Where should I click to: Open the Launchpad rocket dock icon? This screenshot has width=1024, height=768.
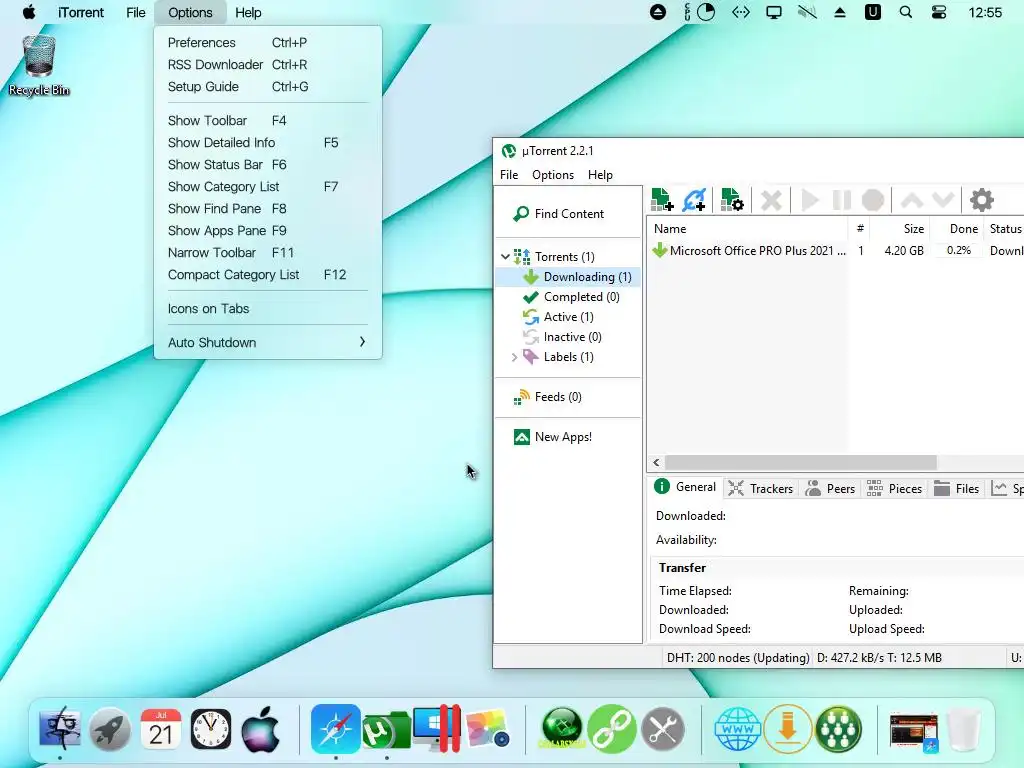(110, 729)
